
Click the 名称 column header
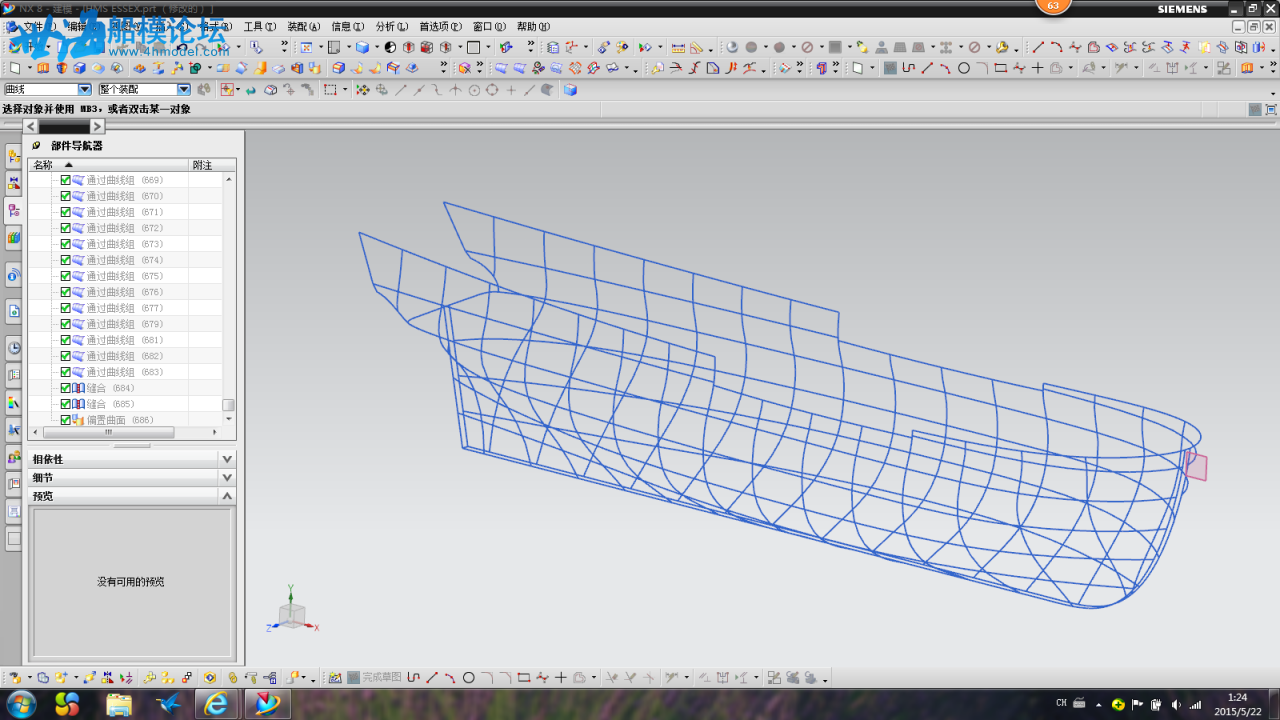click(x=108, y=165)
